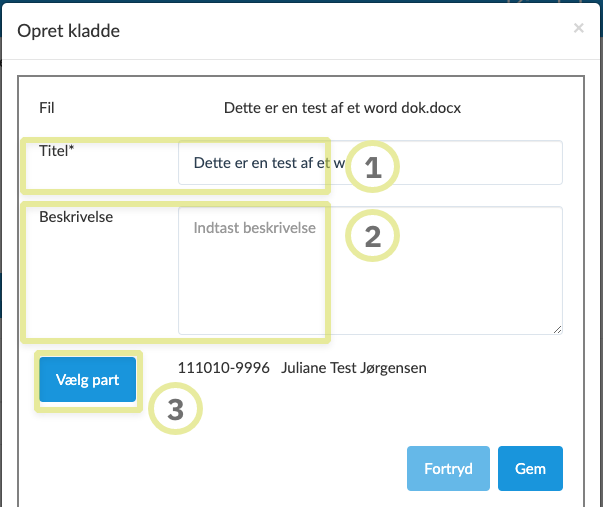Select the name Juliane Test Jørgensen

(354, 368)
